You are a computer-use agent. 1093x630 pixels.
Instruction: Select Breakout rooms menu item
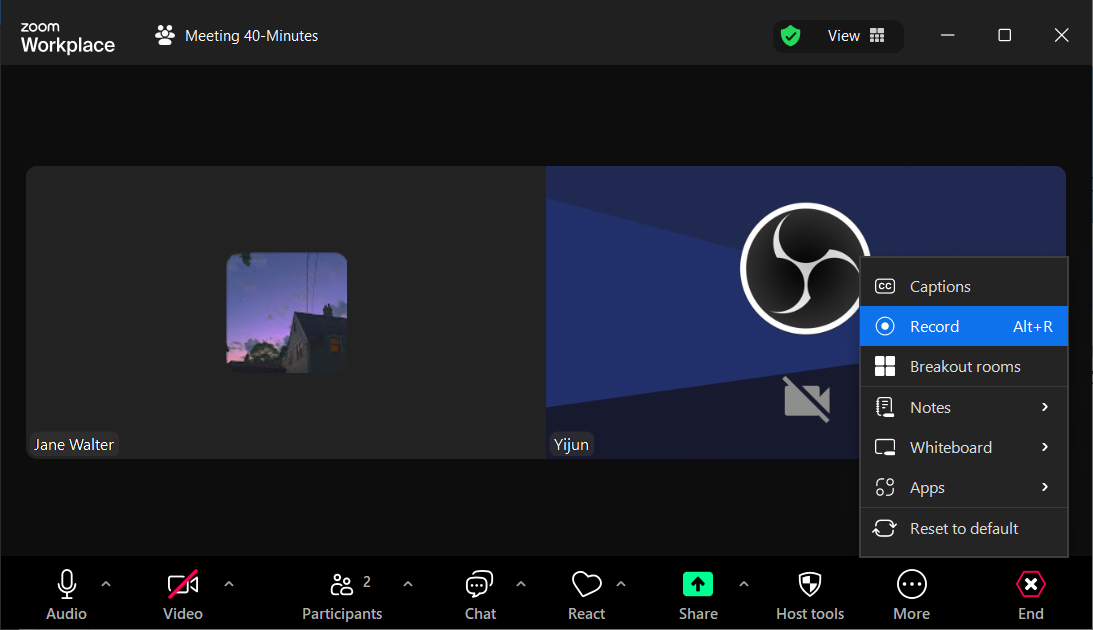click(x=963, y=367)
